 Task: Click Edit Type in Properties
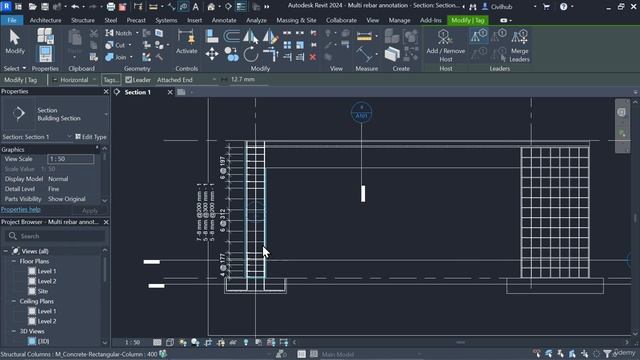[91, 137]
